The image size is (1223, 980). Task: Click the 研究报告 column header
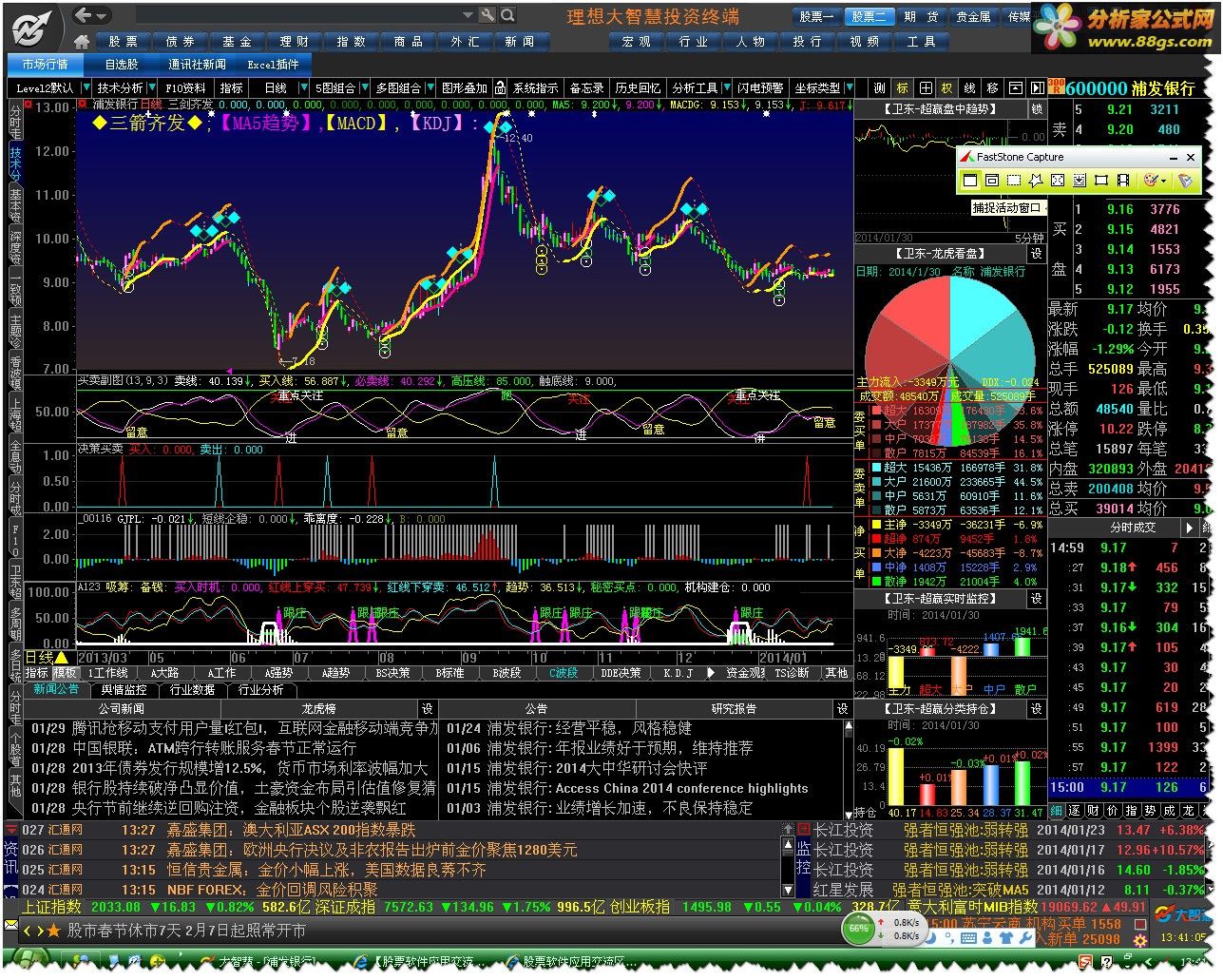[735, 708]
